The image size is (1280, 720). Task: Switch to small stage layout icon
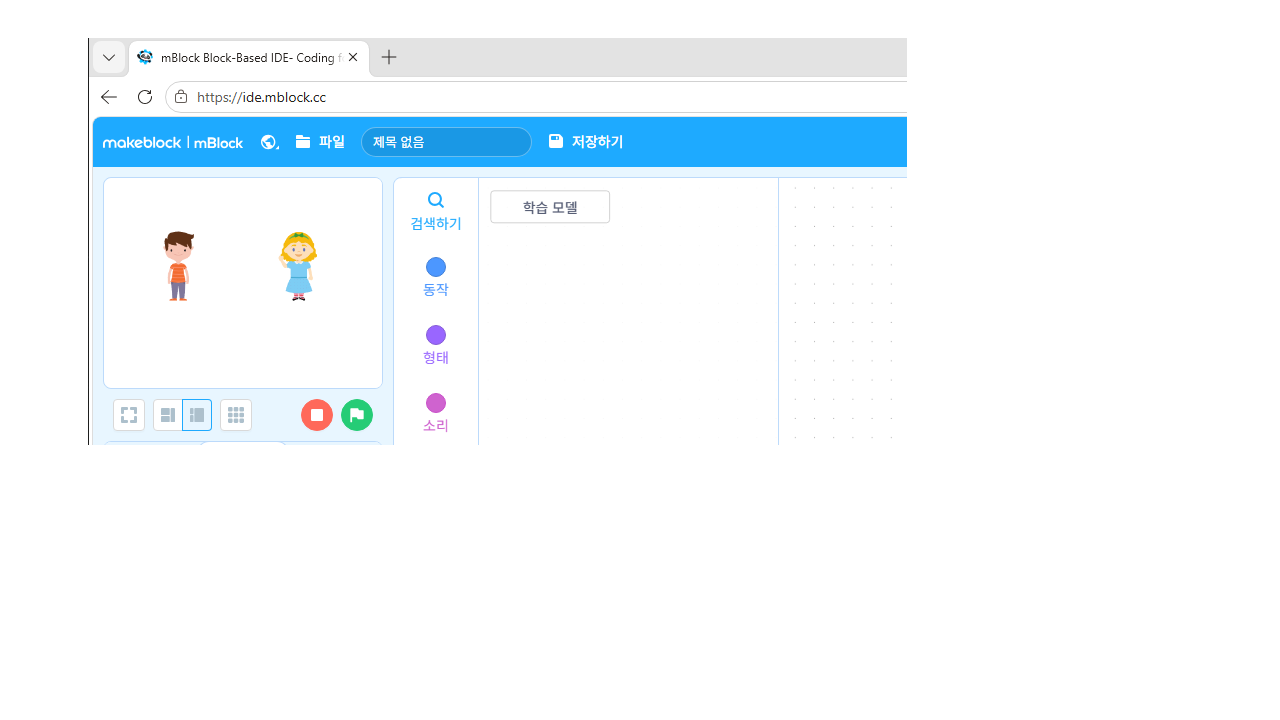click(168, 415)
